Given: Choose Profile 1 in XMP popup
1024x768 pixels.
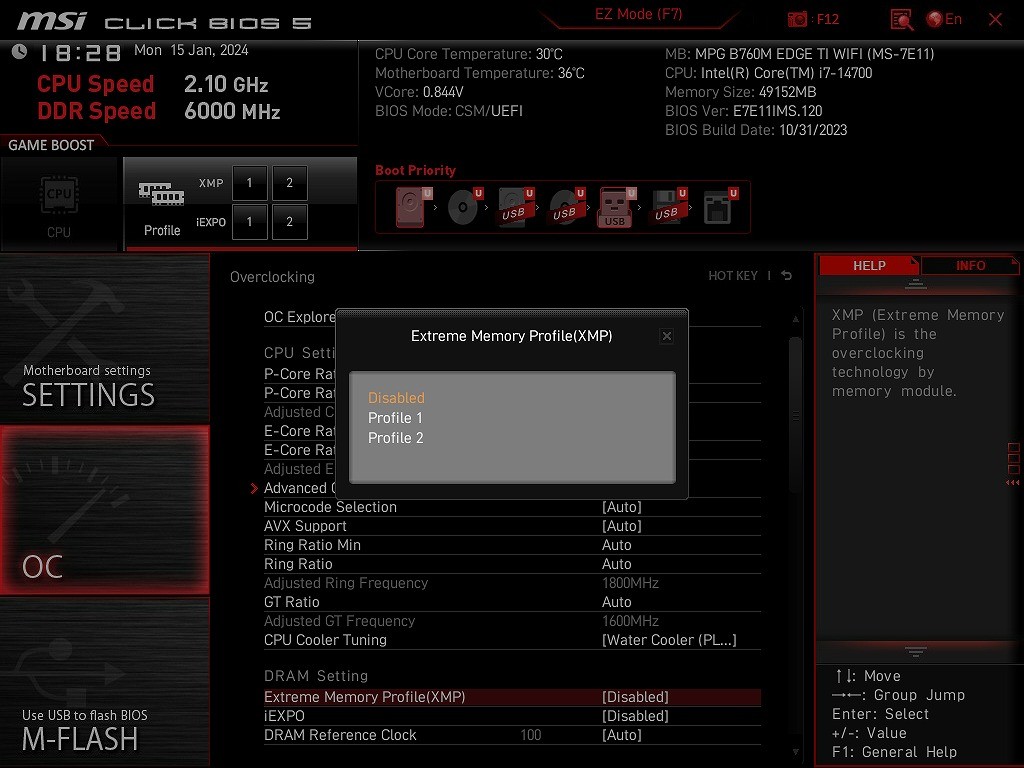Looking at the screenshot, I should point(395,418).
